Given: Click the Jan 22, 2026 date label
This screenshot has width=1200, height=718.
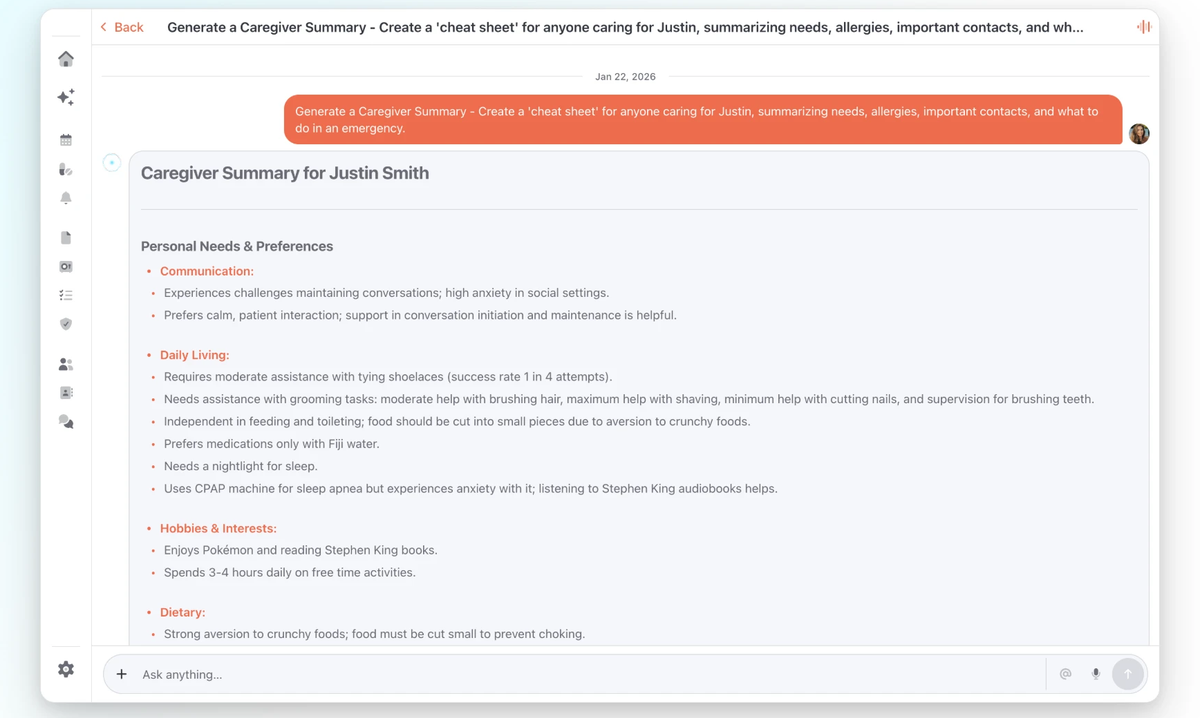Looking at the screenshot, I should [625, 76].
